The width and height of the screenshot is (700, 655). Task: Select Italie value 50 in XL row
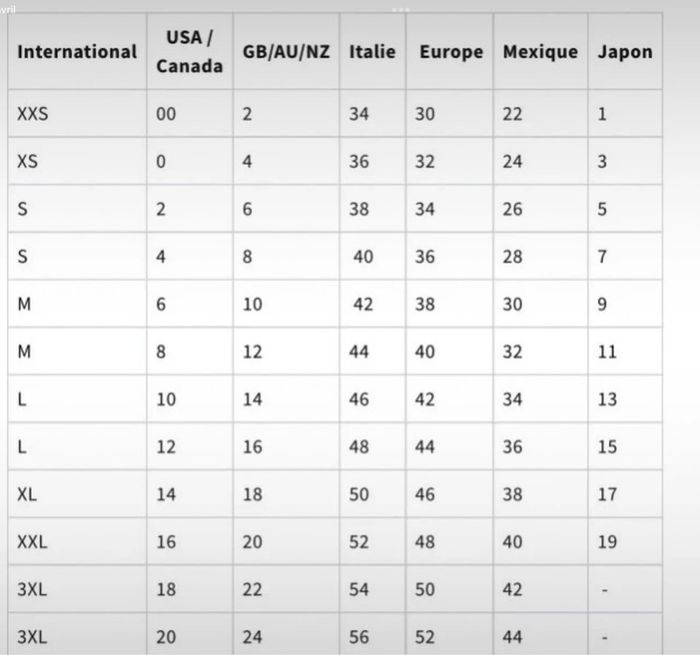(x=359, y=494)
